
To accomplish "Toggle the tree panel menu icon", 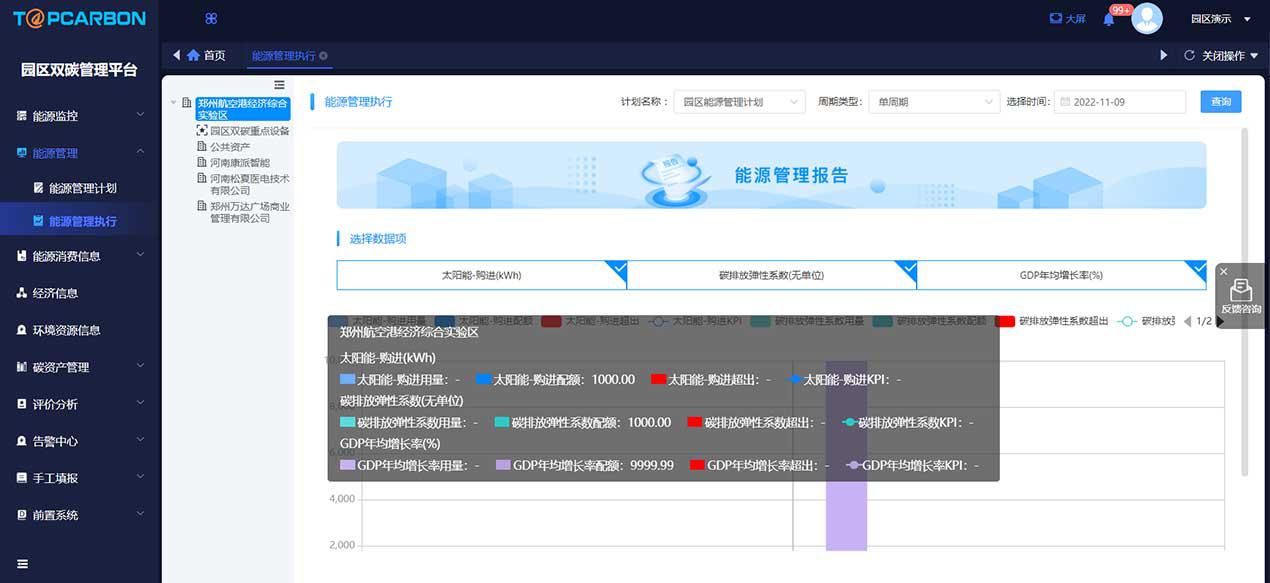I will tap(279, 85).
